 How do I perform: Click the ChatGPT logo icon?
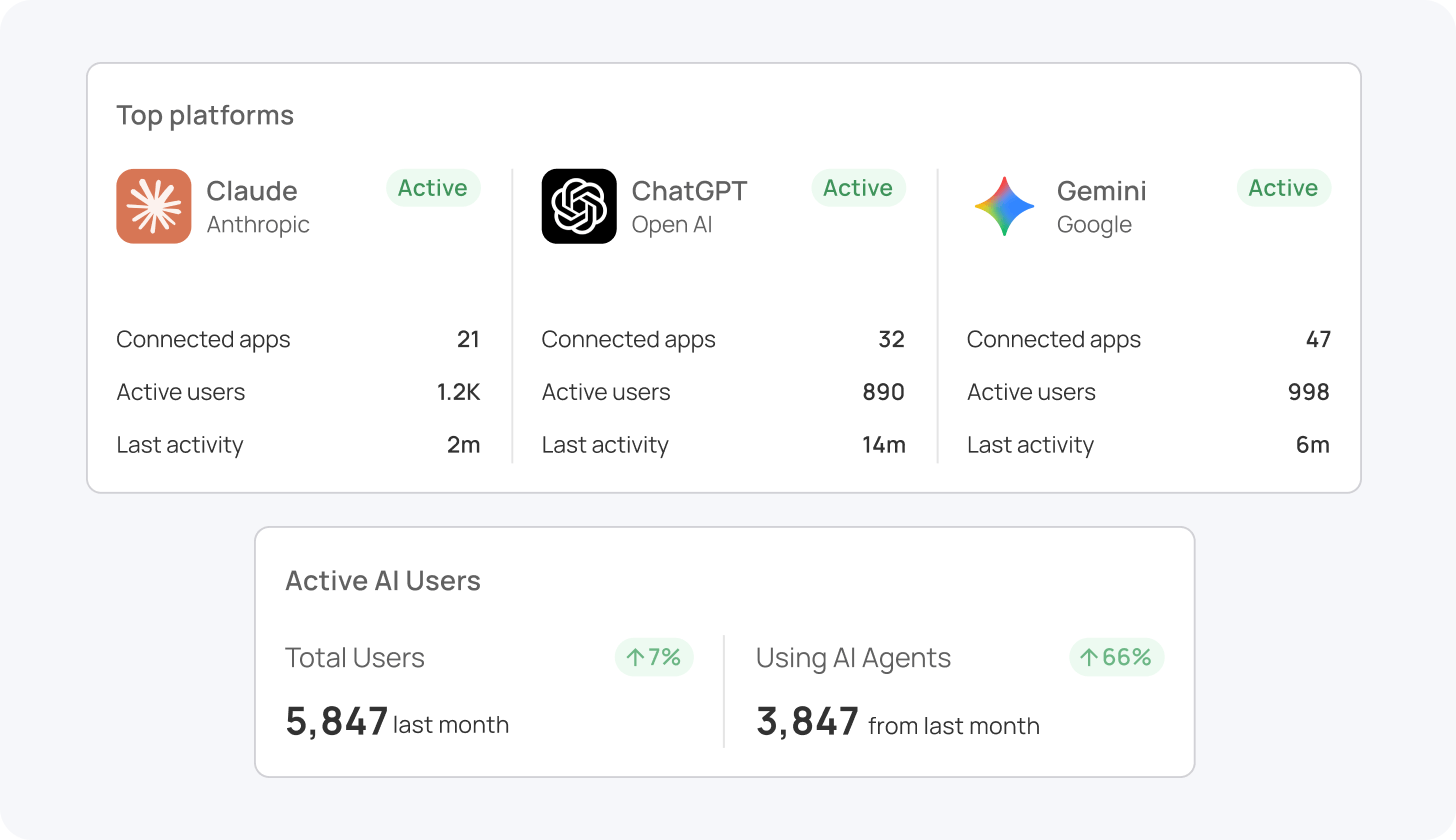579,206
